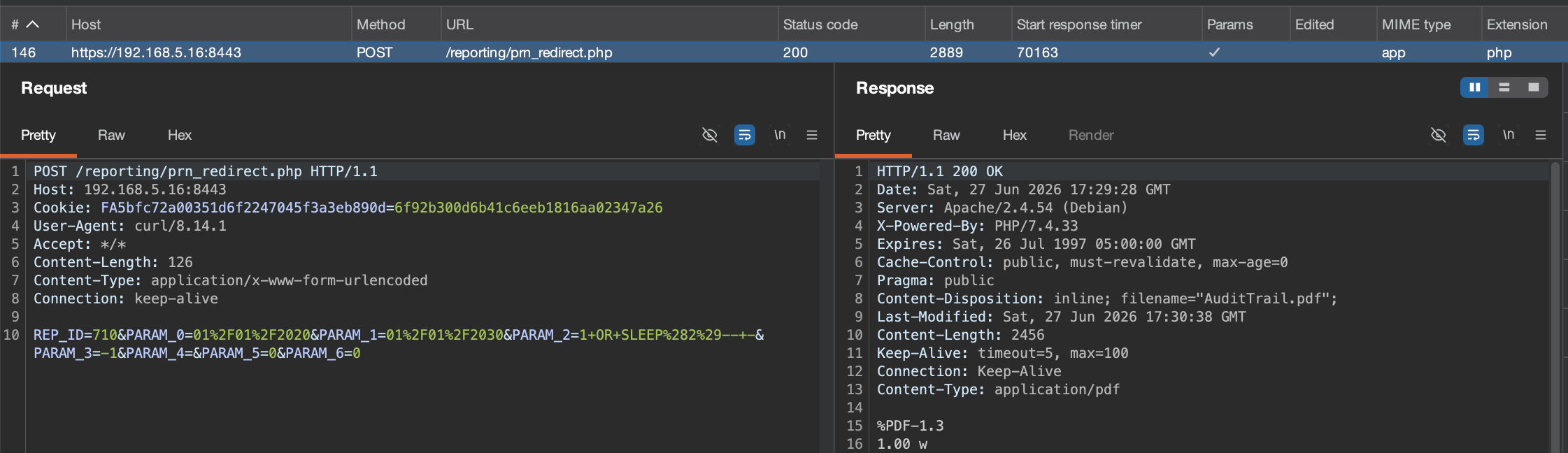
Task: Open the Response Render tab
Action: [x=1091, y=135]
